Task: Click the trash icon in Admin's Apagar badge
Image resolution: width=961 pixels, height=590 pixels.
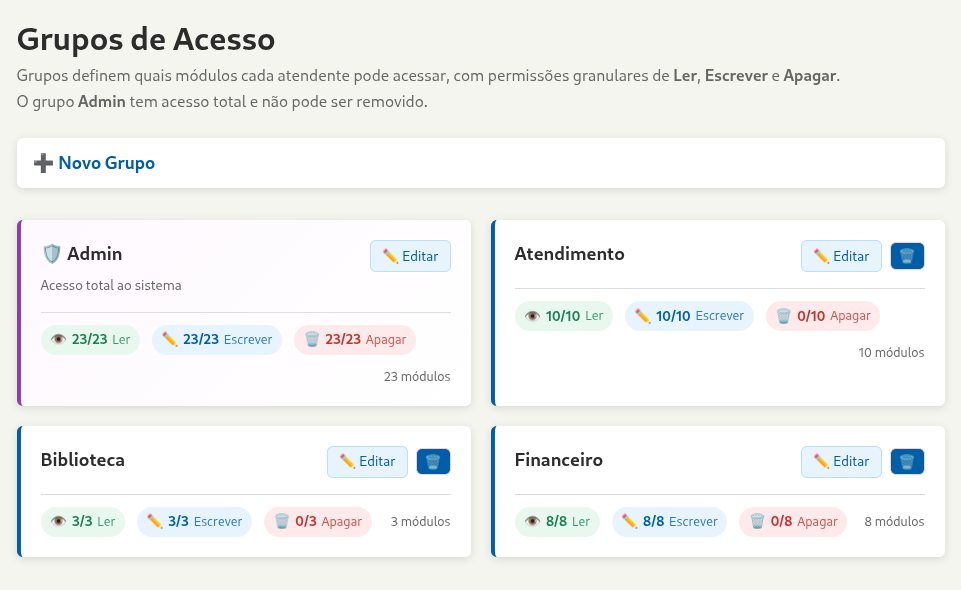Action: [311, 339]
